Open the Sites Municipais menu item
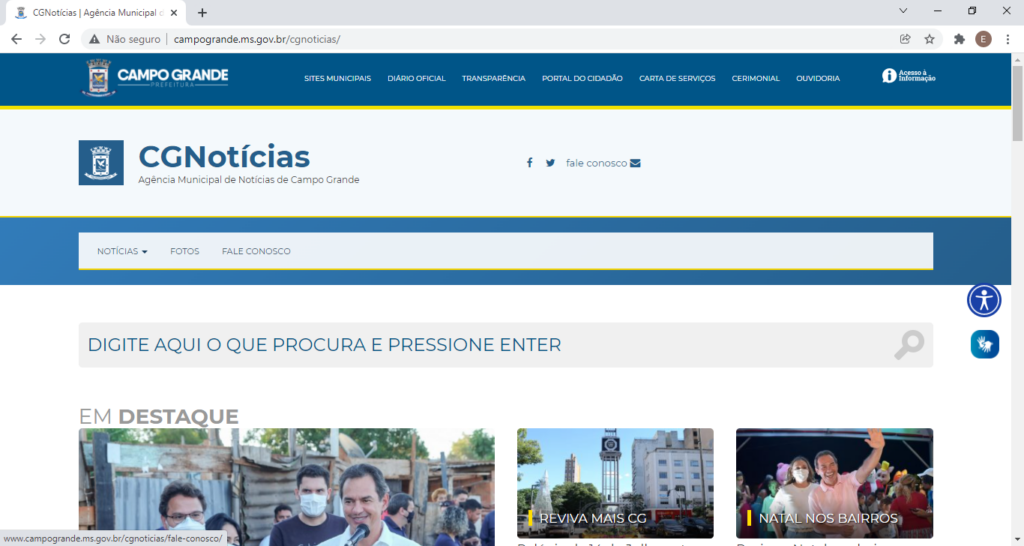This screenshot has width=1024, height=546. coord(338,78)
